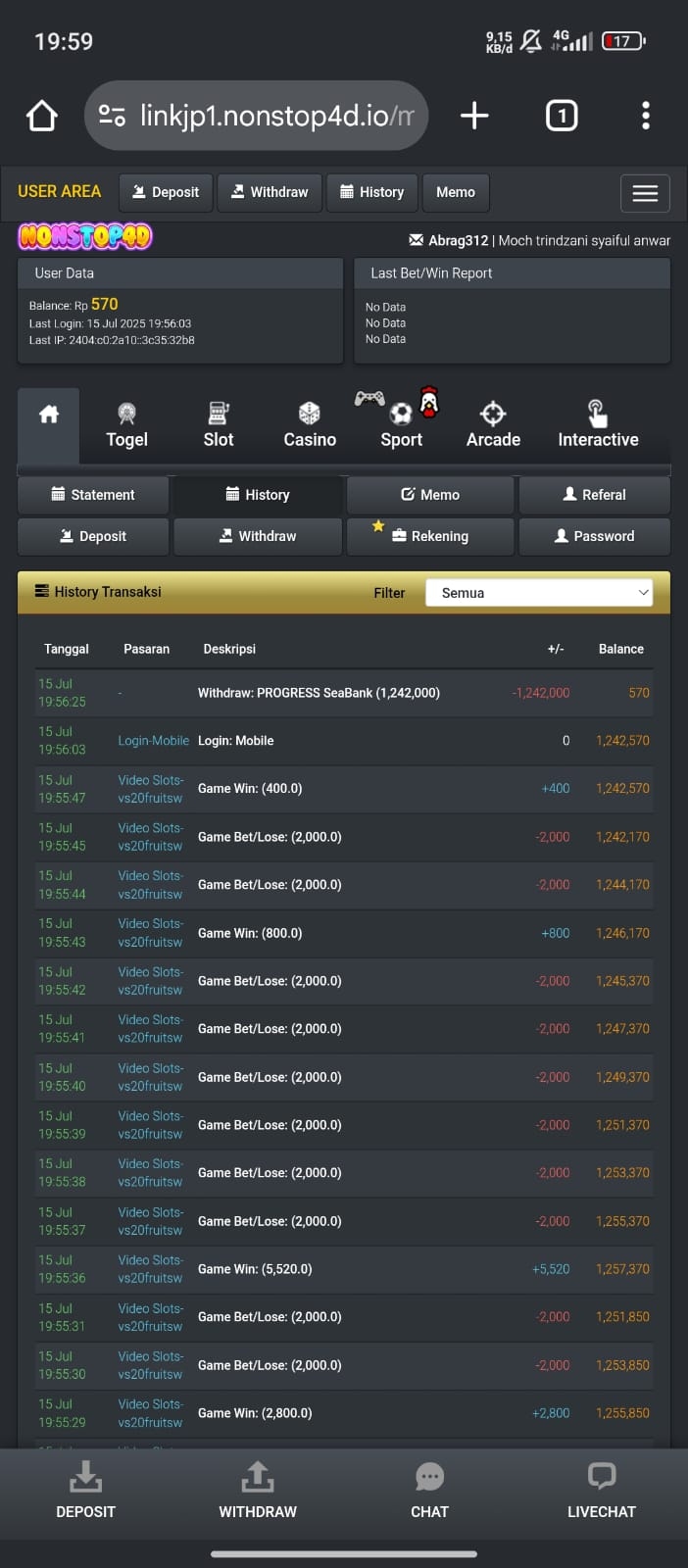
Task: Open the Casino dice category
Action: 310,425
